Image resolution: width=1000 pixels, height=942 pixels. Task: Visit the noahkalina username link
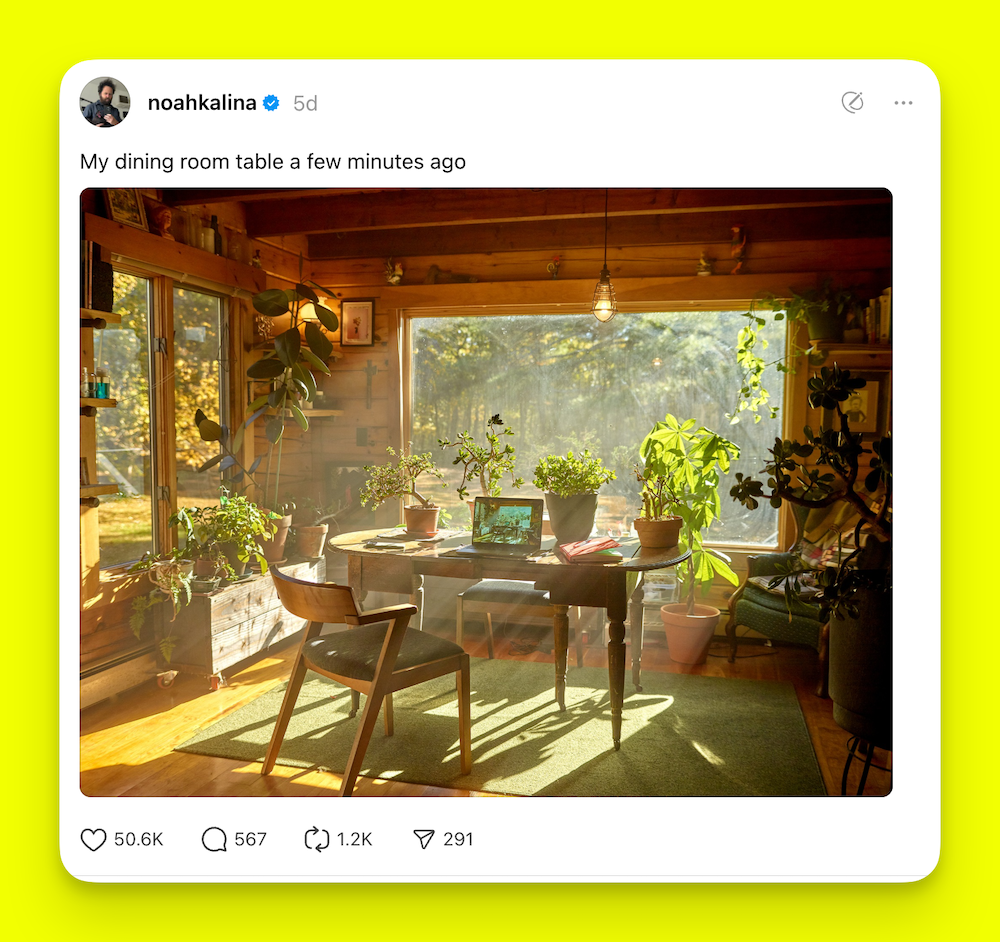click(x=202, y=103)
